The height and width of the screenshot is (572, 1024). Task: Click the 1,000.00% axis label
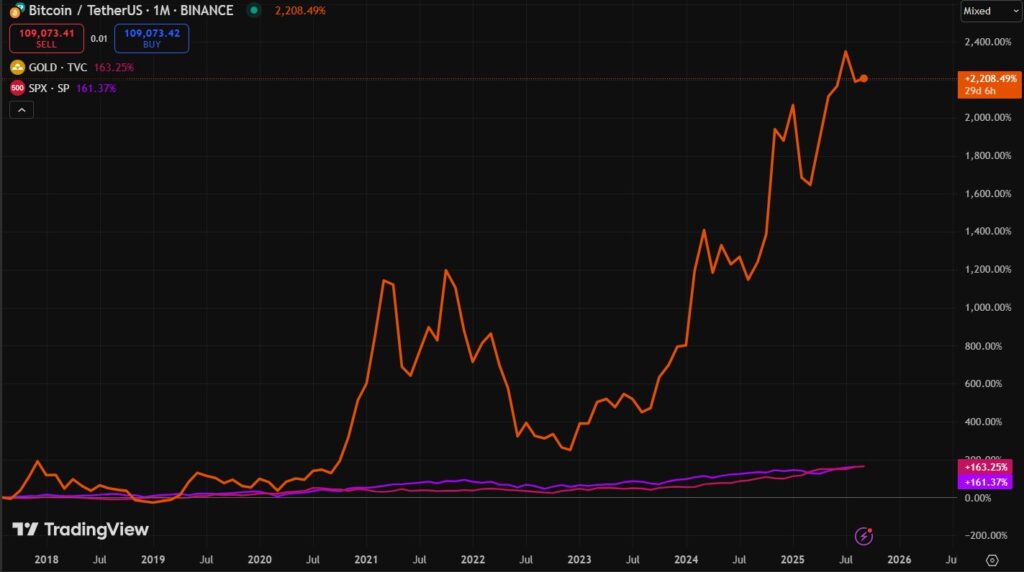pos(987,308)
